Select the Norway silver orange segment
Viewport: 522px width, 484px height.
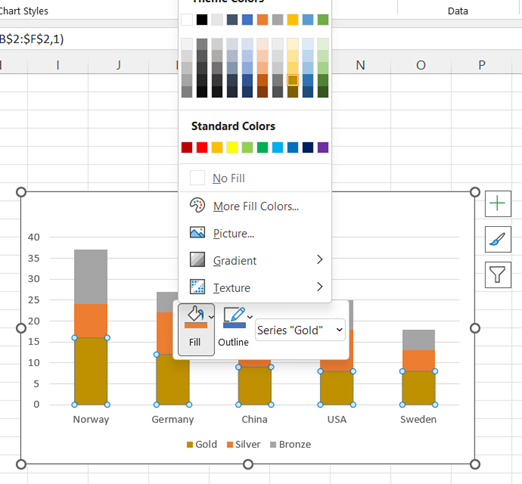coord(91,321)
